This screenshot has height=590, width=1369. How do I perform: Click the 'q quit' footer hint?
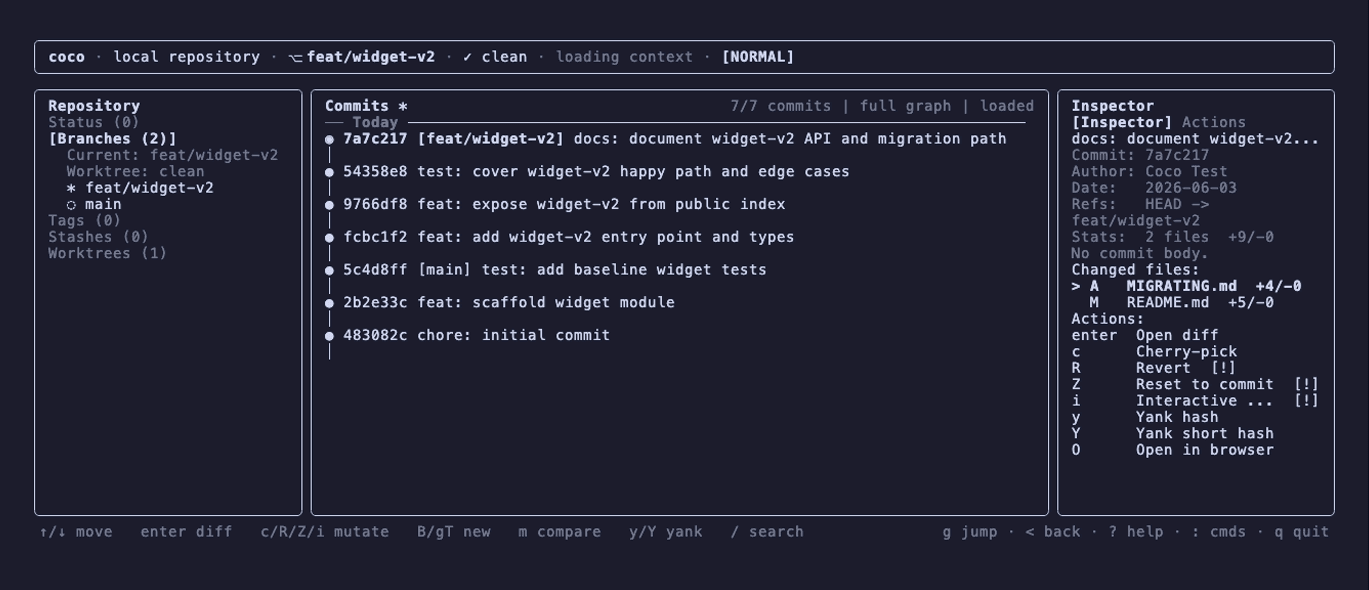click(x=1302, y=532)
